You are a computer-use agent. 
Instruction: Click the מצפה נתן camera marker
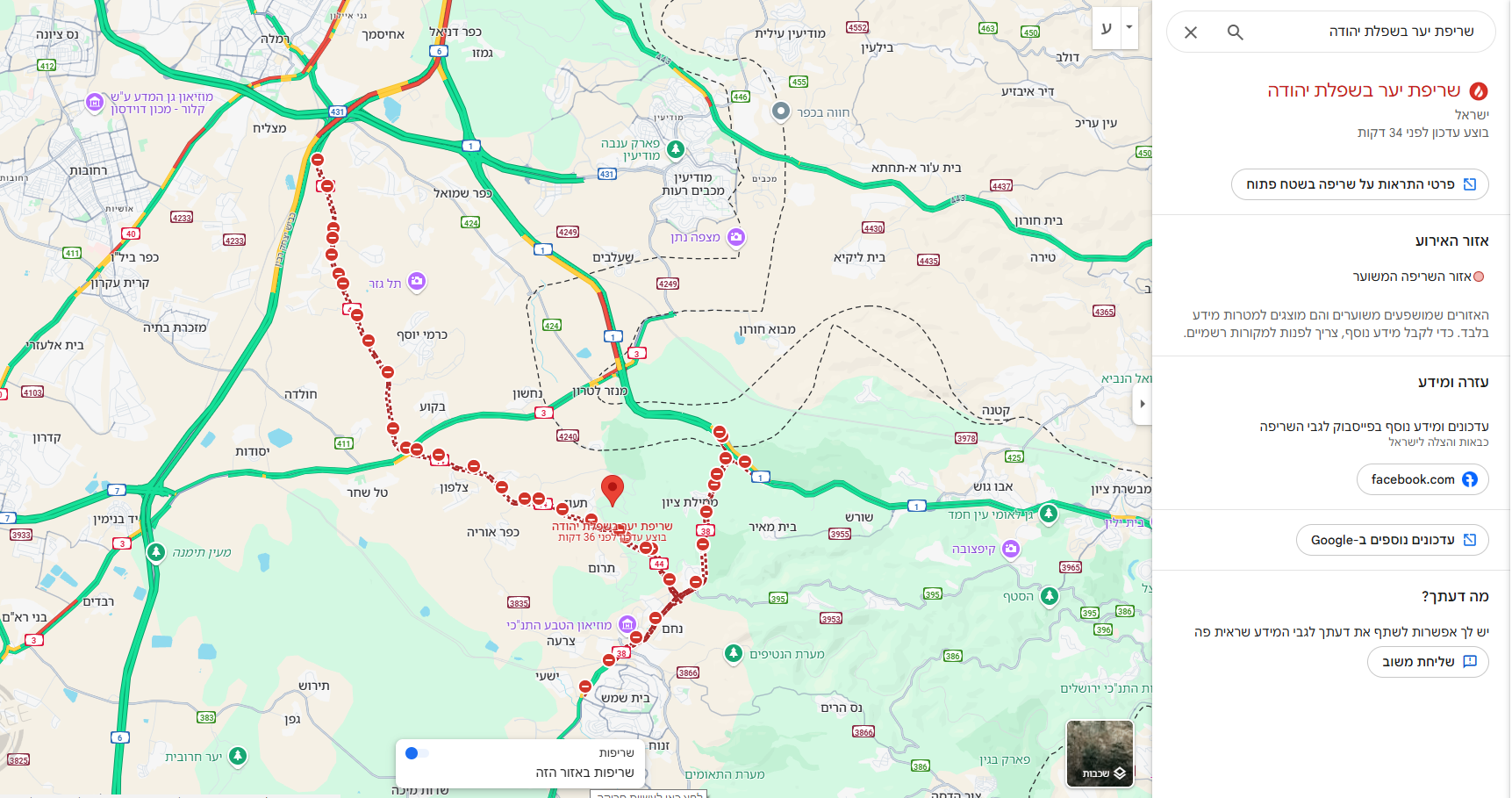[x=736, y=237]
